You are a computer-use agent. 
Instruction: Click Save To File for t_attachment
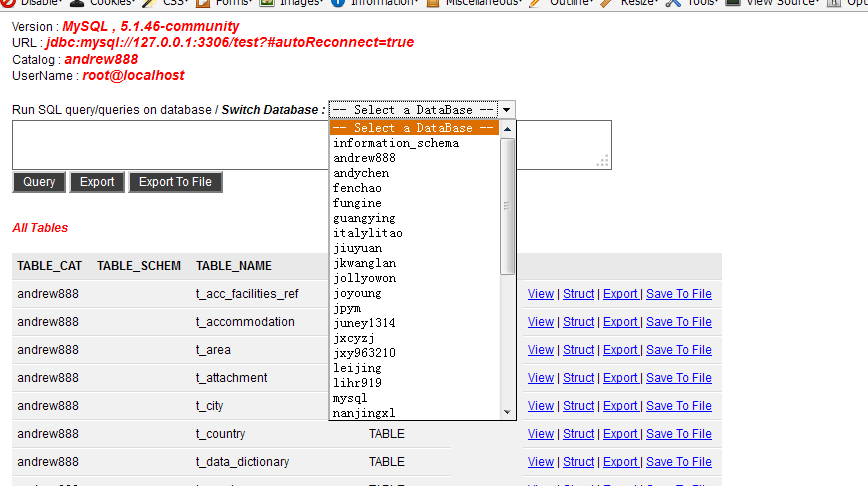pyautogui.click(x=679, y=378)
